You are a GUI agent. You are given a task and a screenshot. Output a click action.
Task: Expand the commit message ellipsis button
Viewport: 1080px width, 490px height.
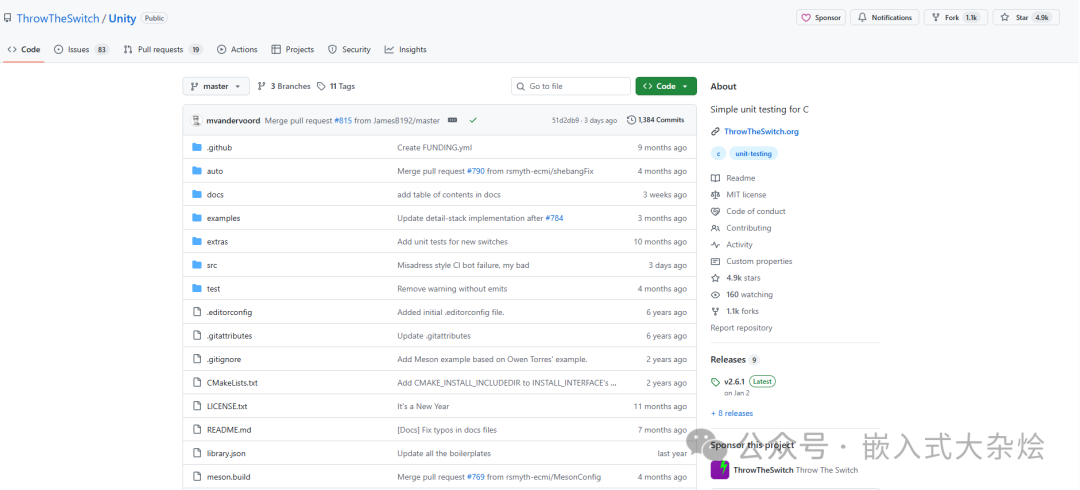tap(453, 120)
